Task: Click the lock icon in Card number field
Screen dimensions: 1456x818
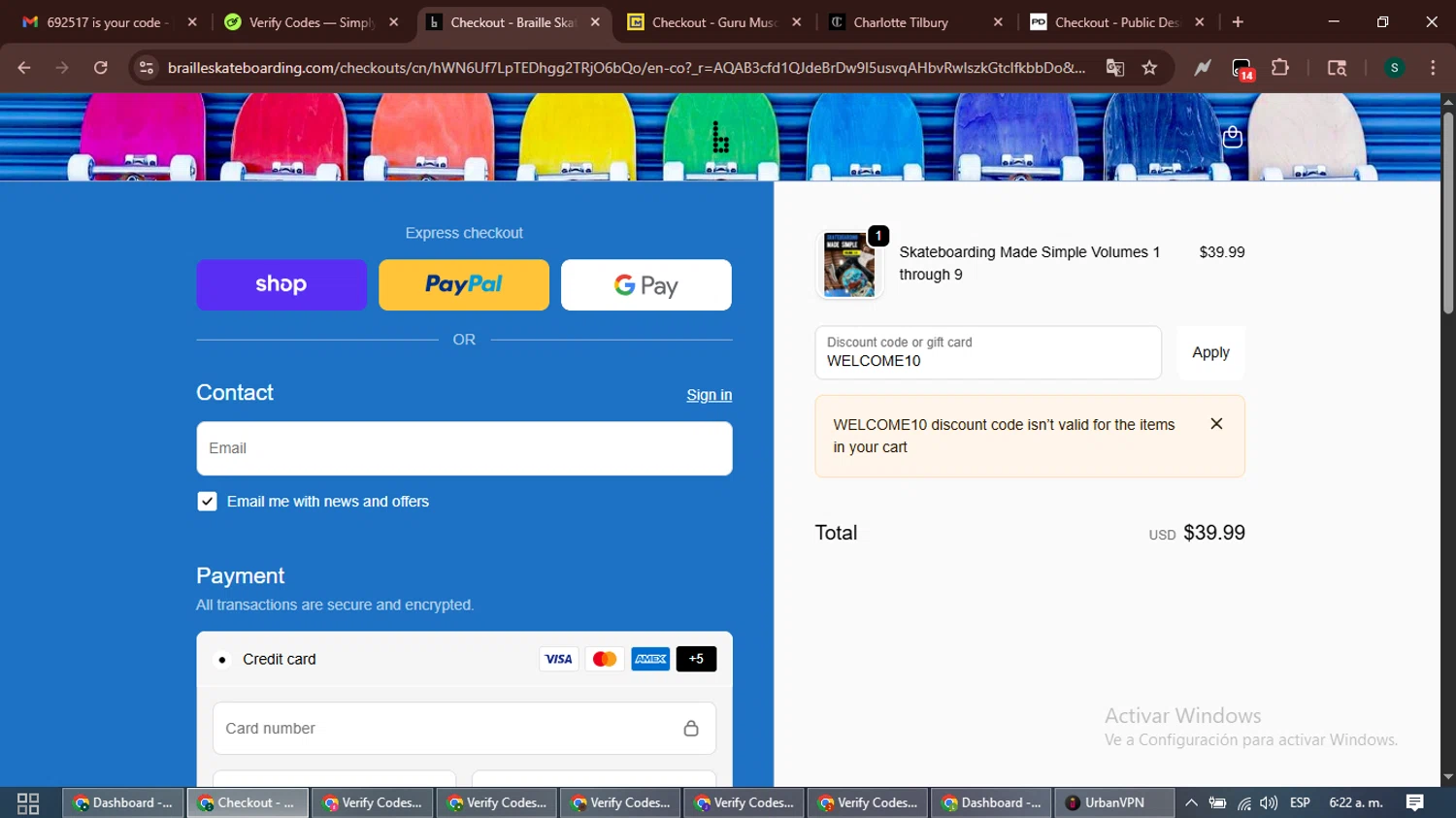Action: [x=691, y=728]
